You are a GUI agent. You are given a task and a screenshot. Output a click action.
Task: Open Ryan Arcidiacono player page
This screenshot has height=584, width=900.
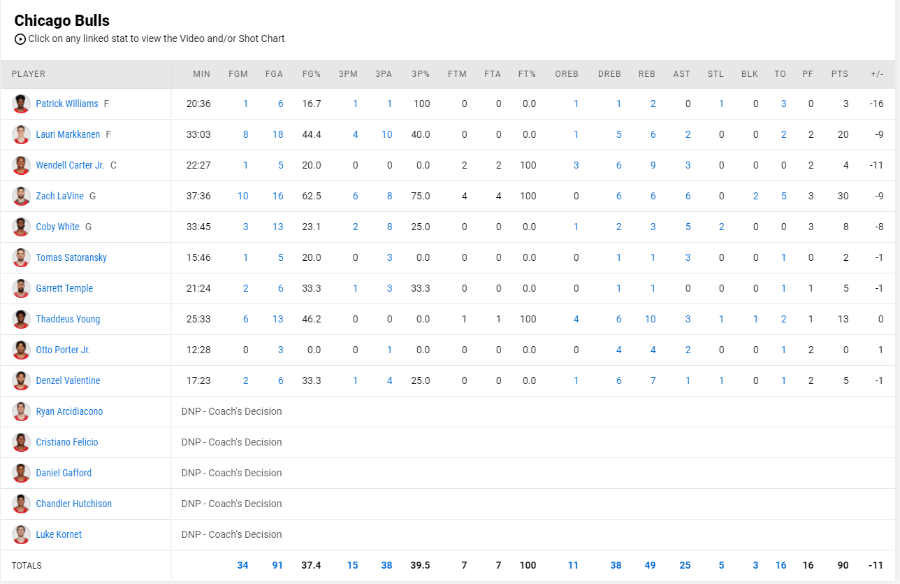pyautogui.click(x=69, y=411)
